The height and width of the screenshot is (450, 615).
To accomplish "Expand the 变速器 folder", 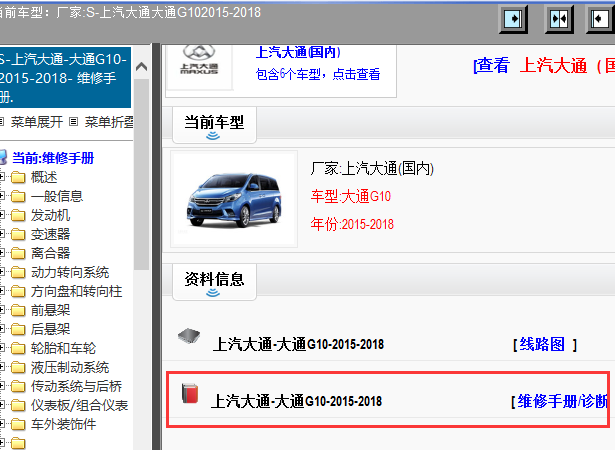I will [2, 234].
